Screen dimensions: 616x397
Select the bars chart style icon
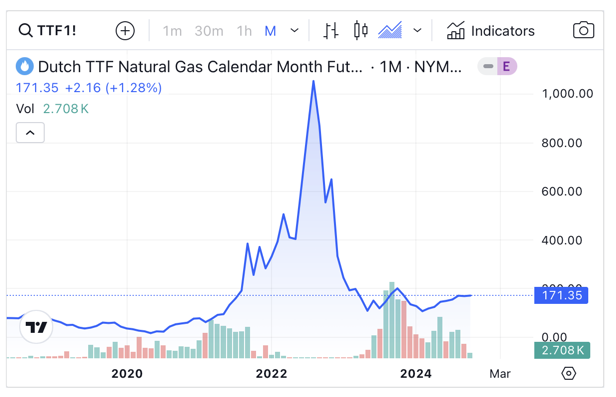tap(331, 31)
